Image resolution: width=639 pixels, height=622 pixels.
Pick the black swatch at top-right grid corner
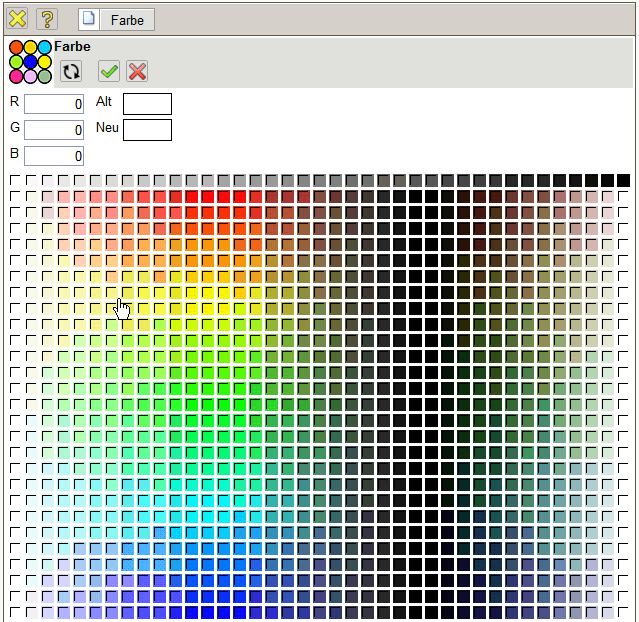(624, 180)
